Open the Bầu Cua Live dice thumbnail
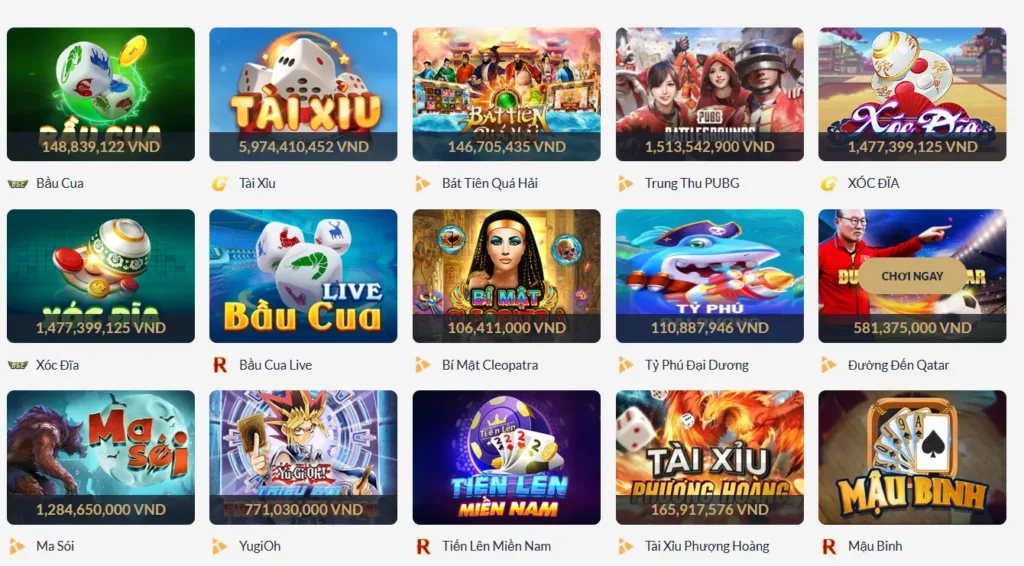 point(303,275)
